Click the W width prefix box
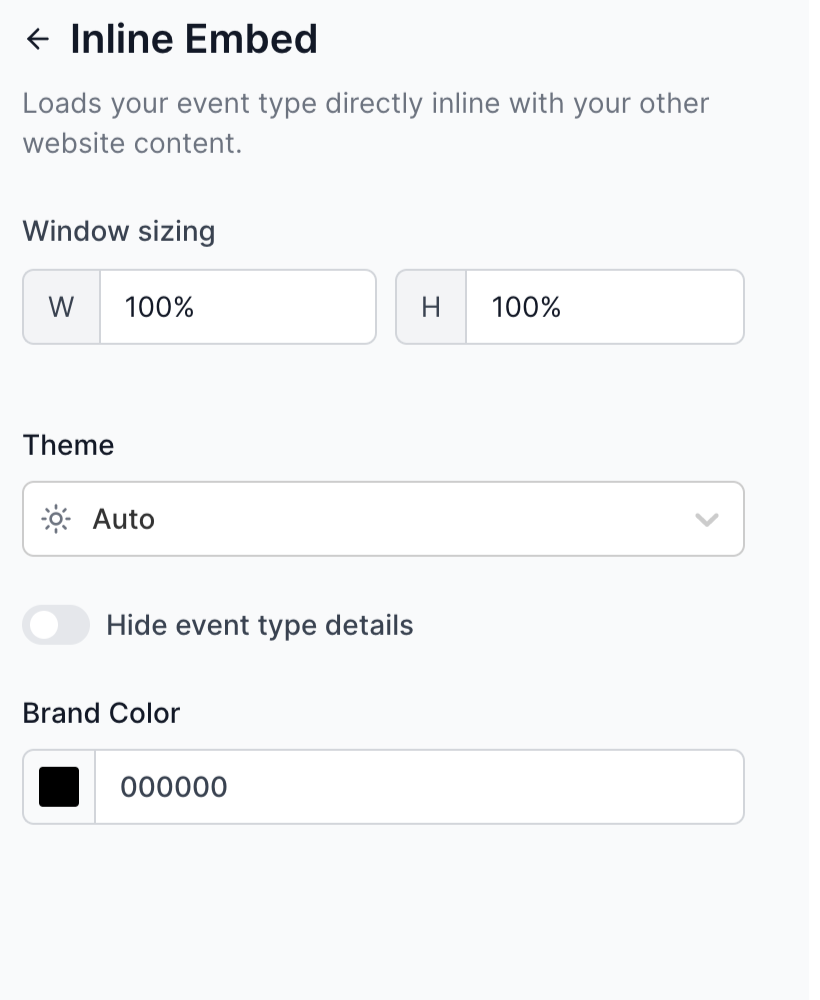820x1000 pixels. [x=61, y=307]
